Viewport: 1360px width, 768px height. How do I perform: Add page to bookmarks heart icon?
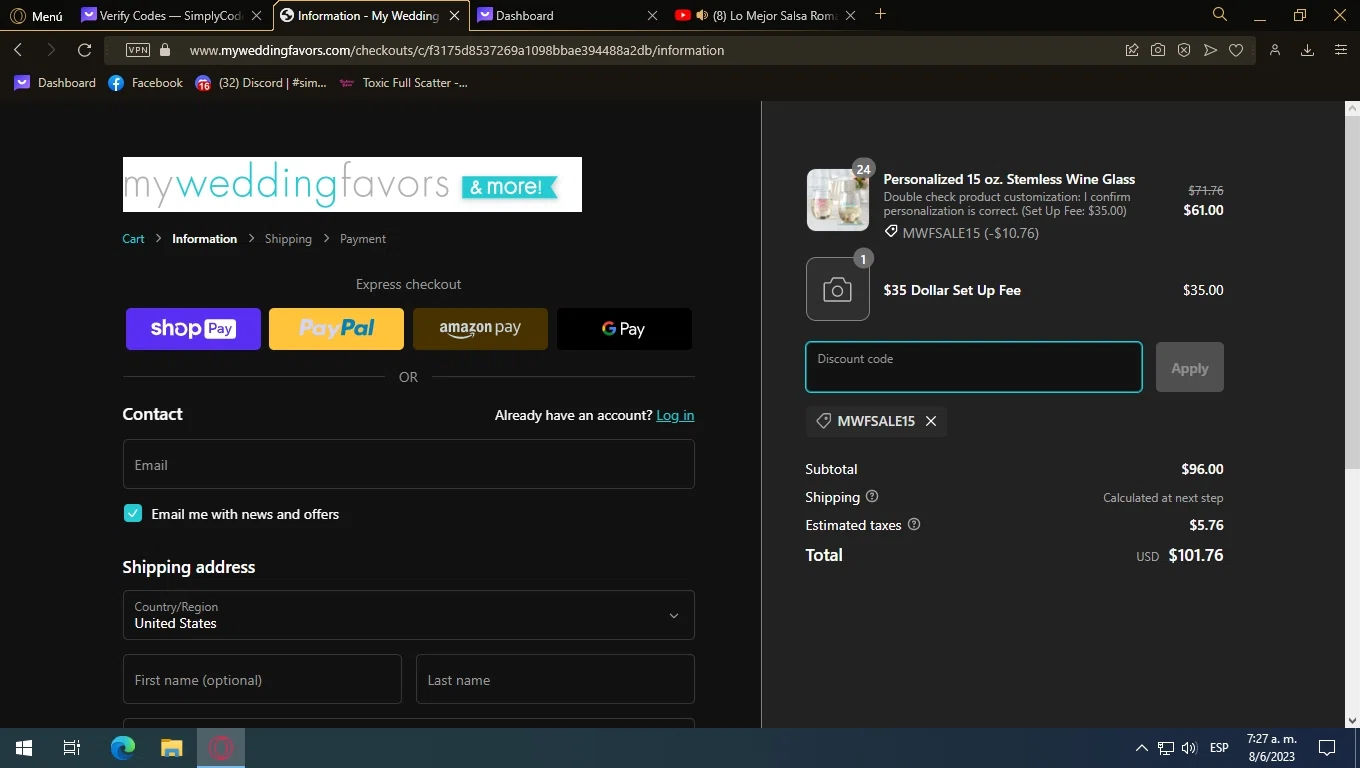tap(1236, 50)
